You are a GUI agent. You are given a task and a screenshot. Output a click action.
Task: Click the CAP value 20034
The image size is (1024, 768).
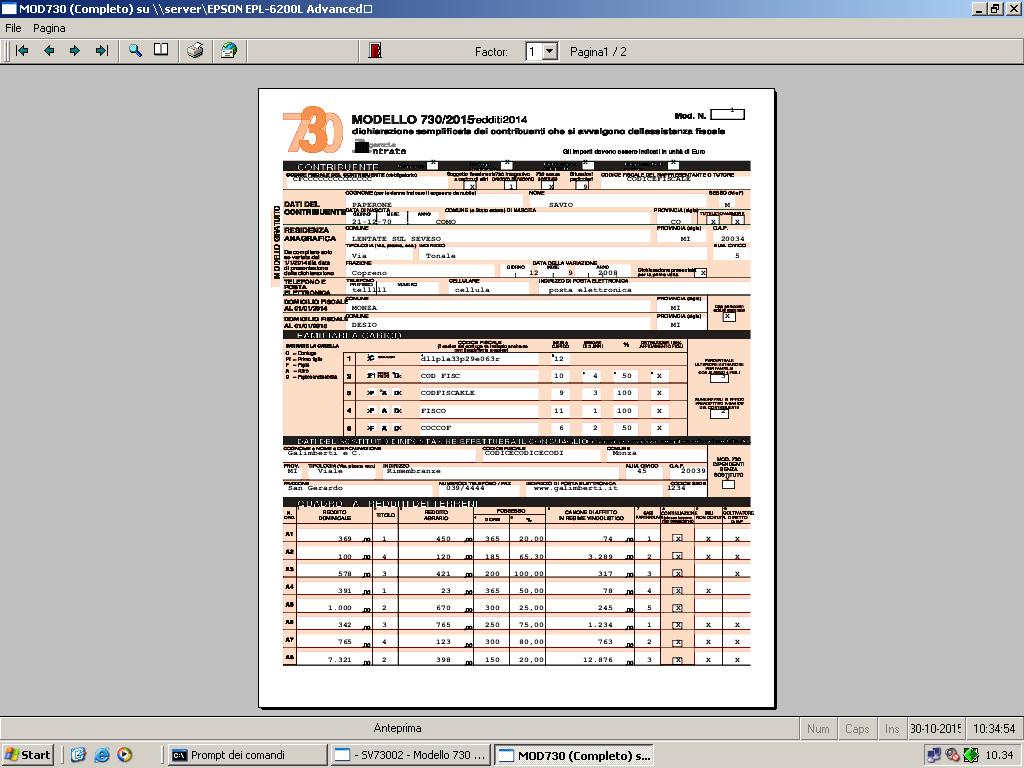tap(732, 238)
